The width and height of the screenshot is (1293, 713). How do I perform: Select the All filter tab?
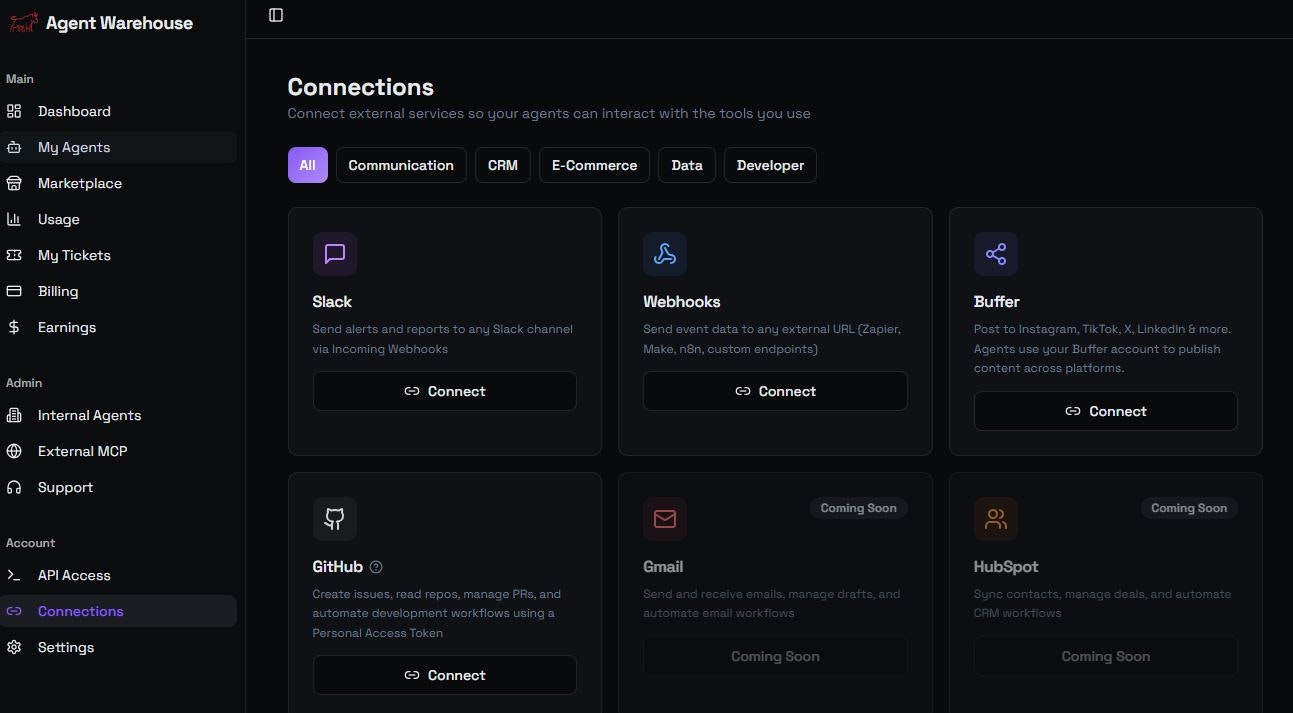pos(307,165)
